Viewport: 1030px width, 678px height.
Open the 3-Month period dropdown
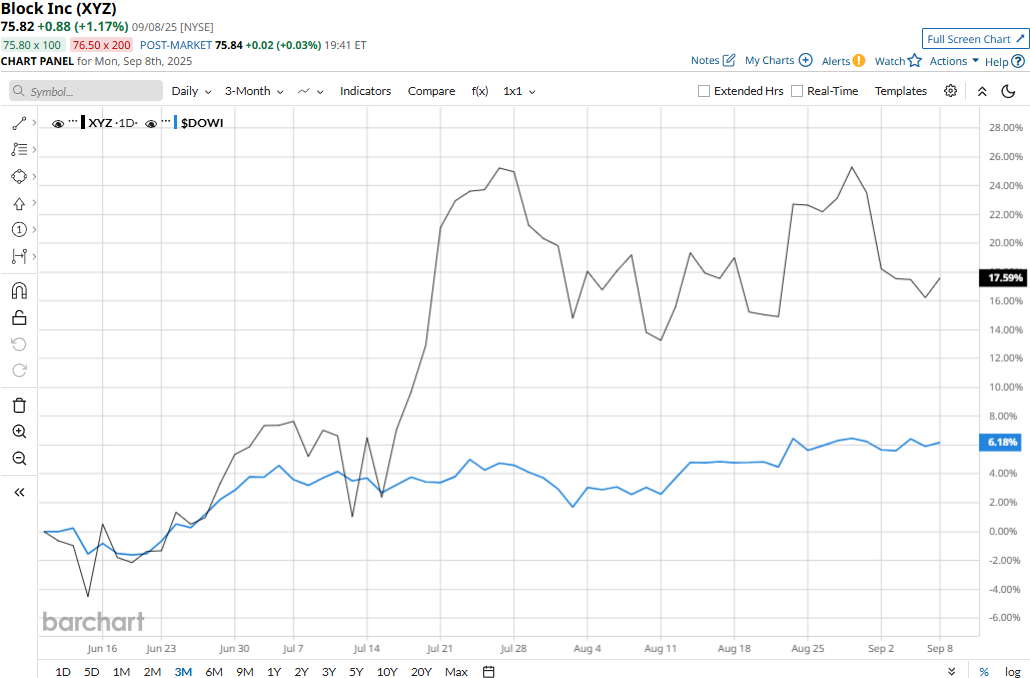coord(254,91)
